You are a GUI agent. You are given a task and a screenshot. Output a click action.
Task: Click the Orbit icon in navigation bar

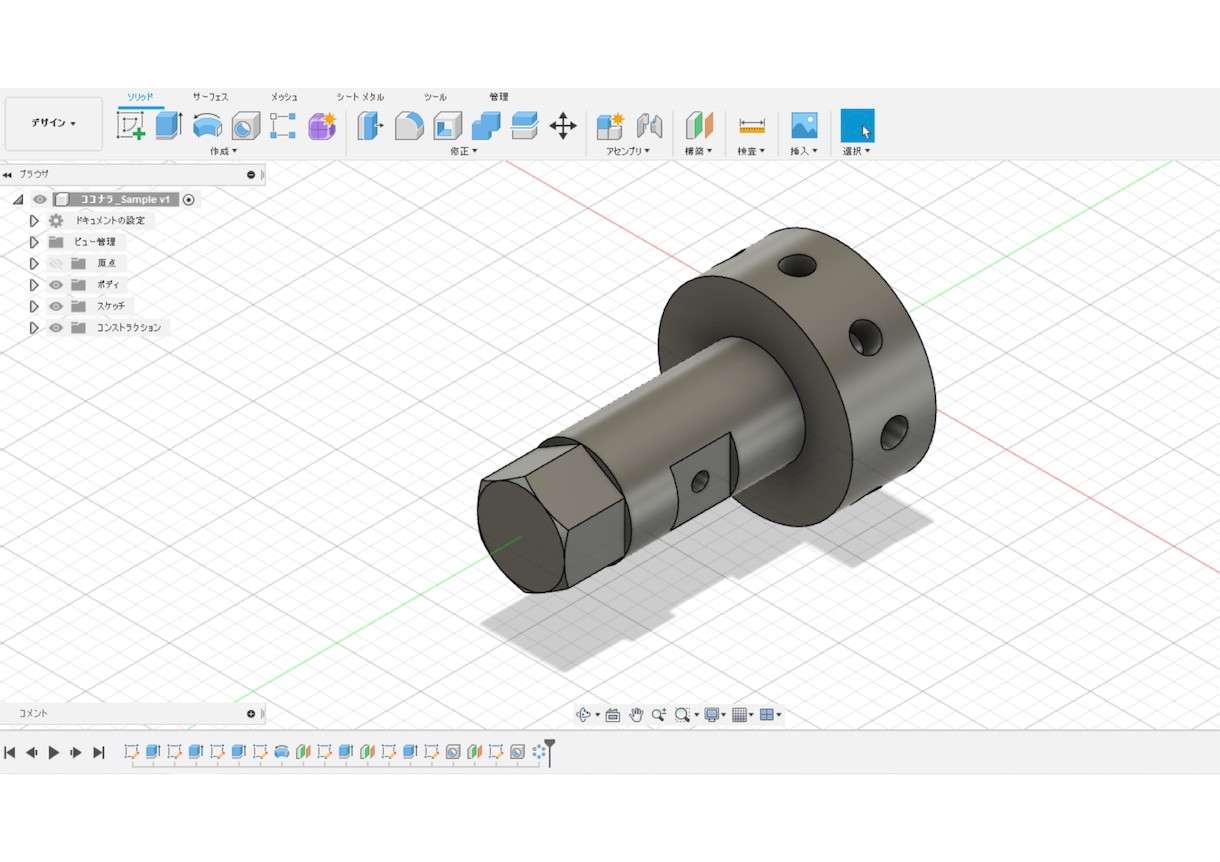(584, 715)
